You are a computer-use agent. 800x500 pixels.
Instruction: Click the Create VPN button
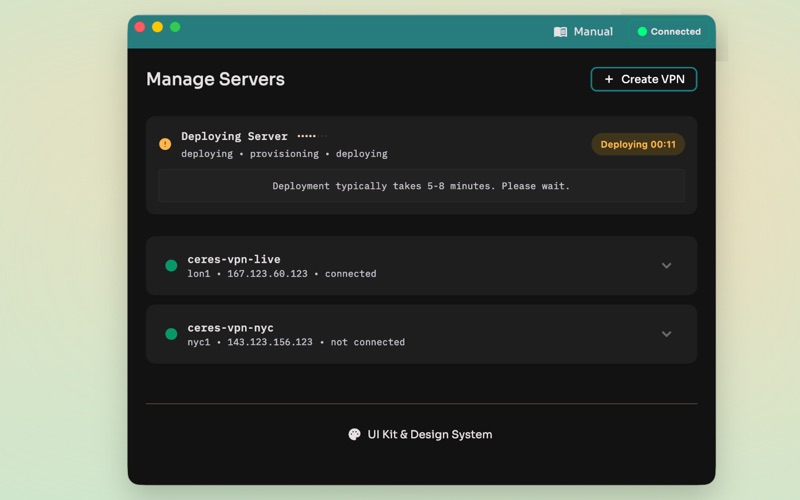(644, 79)
